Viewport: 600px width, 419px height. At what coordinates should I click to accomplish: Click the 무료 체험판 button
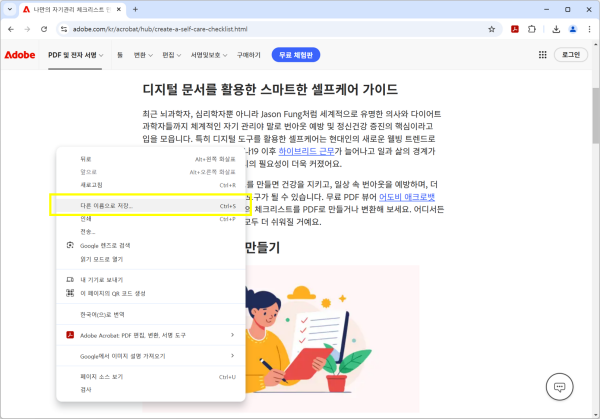pos(296,55)
